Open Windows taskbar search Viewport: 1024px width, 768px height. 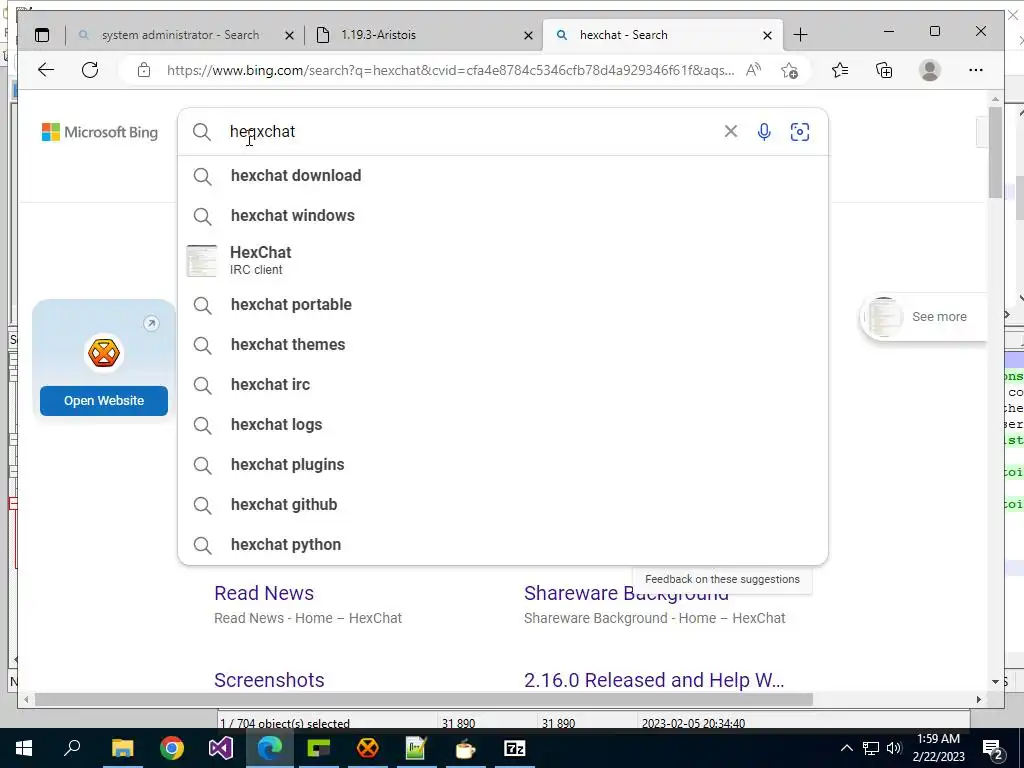72,748
